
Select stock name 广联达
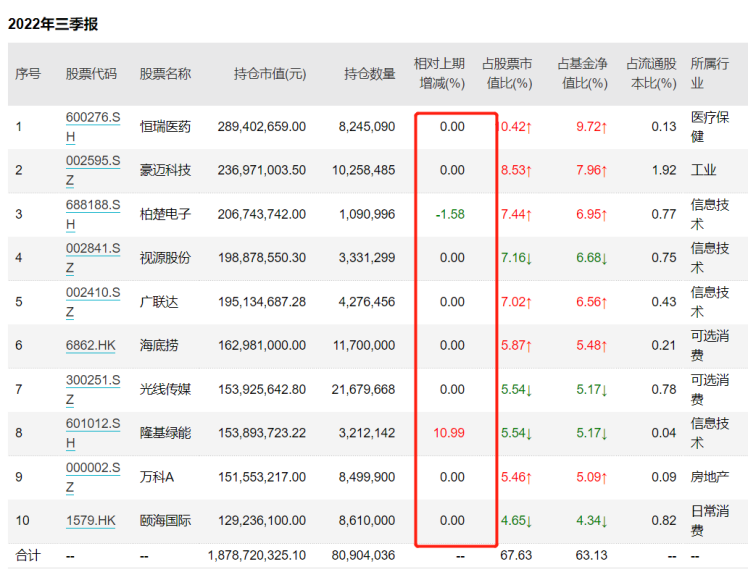[x=159, y=302]
